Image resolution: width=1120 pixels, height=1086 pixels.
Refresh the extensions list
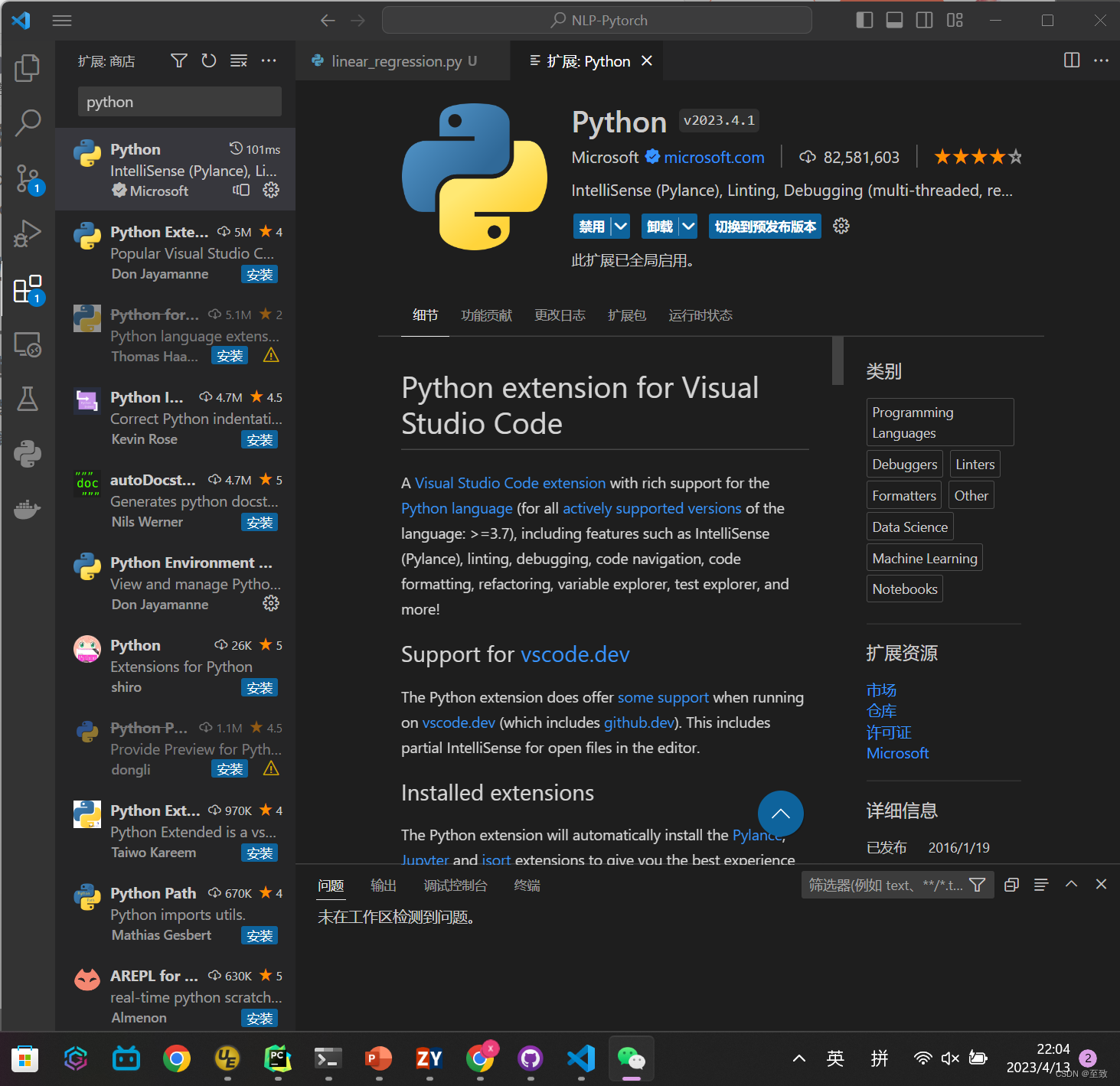pyautogui.click(x=209, y=60)
